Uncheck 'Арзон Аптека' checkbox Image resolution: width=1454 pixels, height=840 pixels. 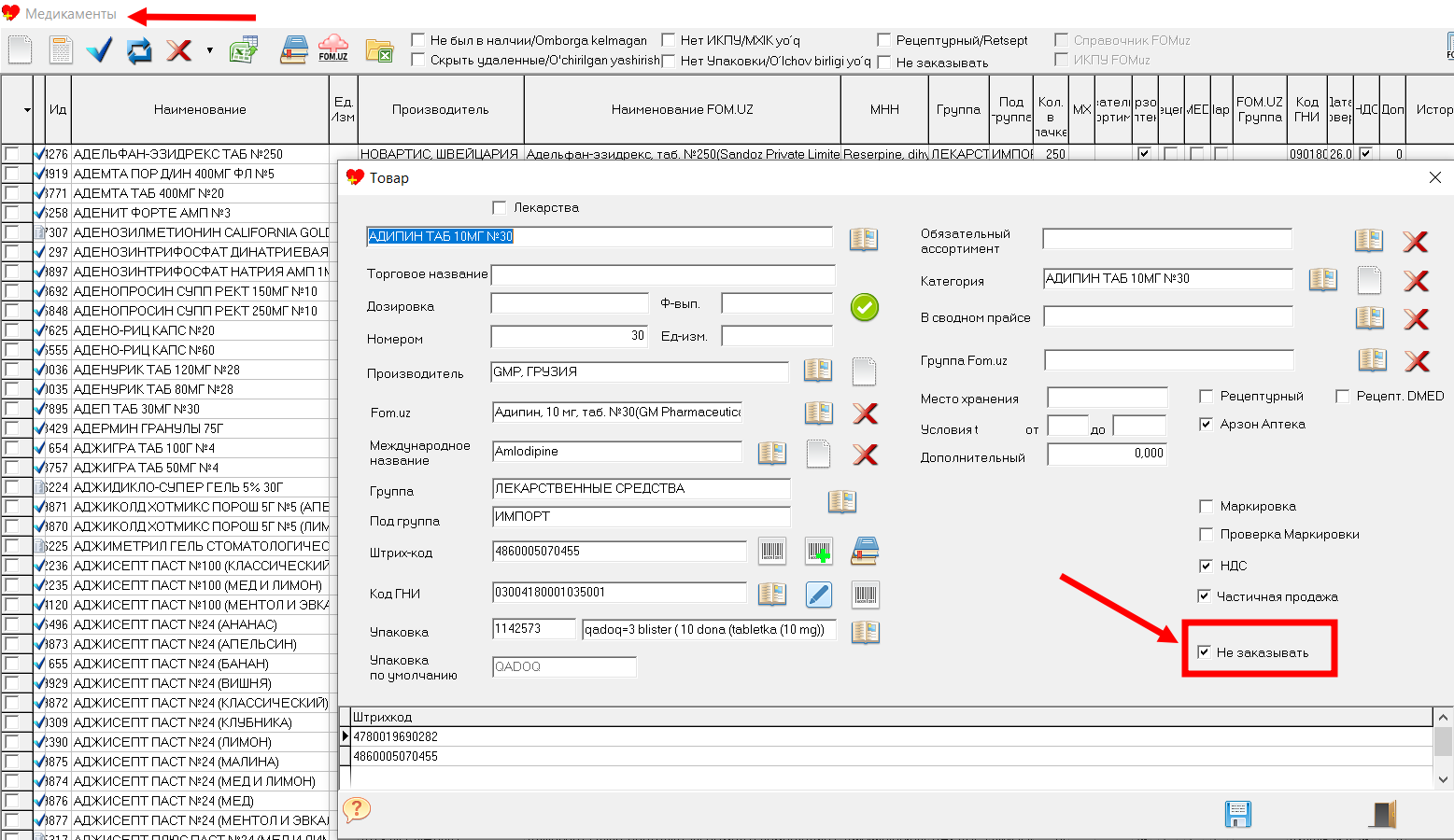coord(1206,424)
